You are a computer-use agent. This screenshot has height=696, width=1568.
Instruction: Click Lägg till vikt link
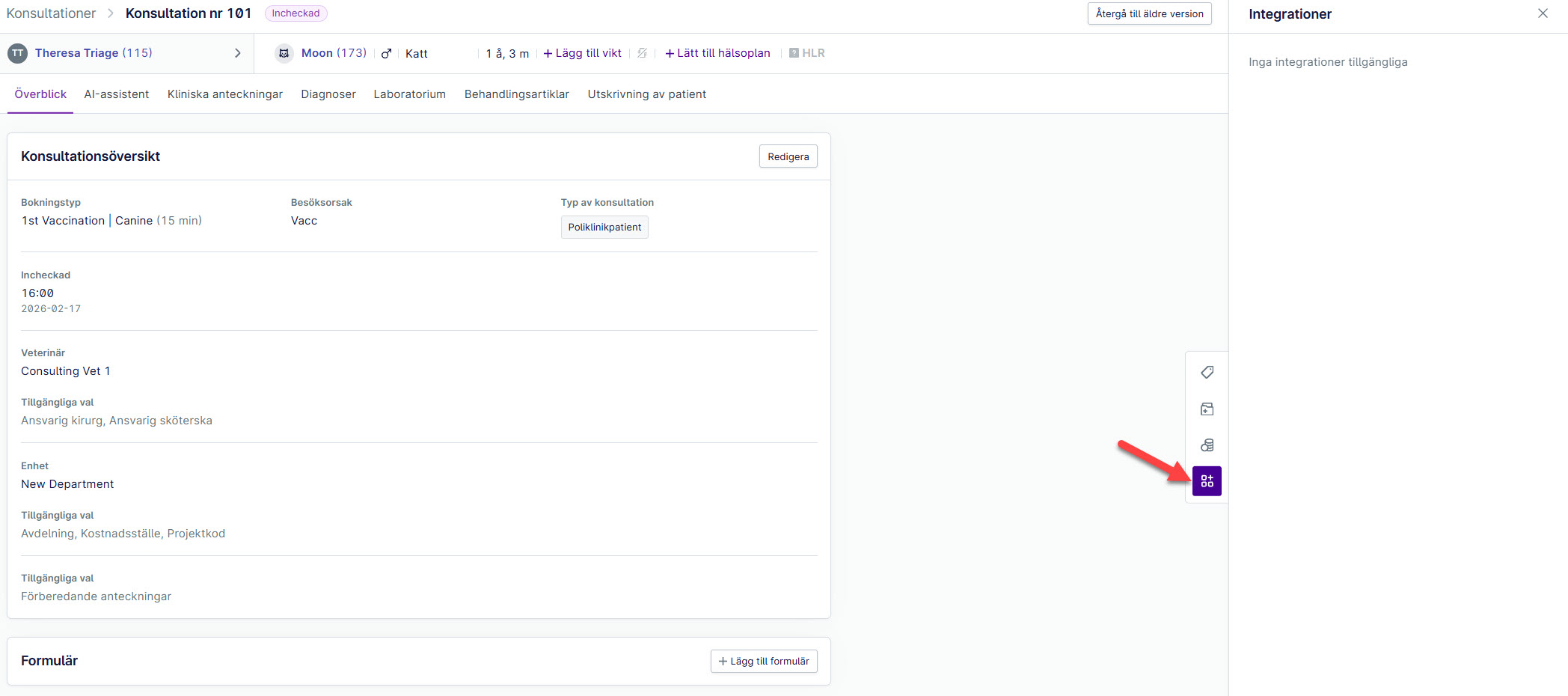[583, 53]
